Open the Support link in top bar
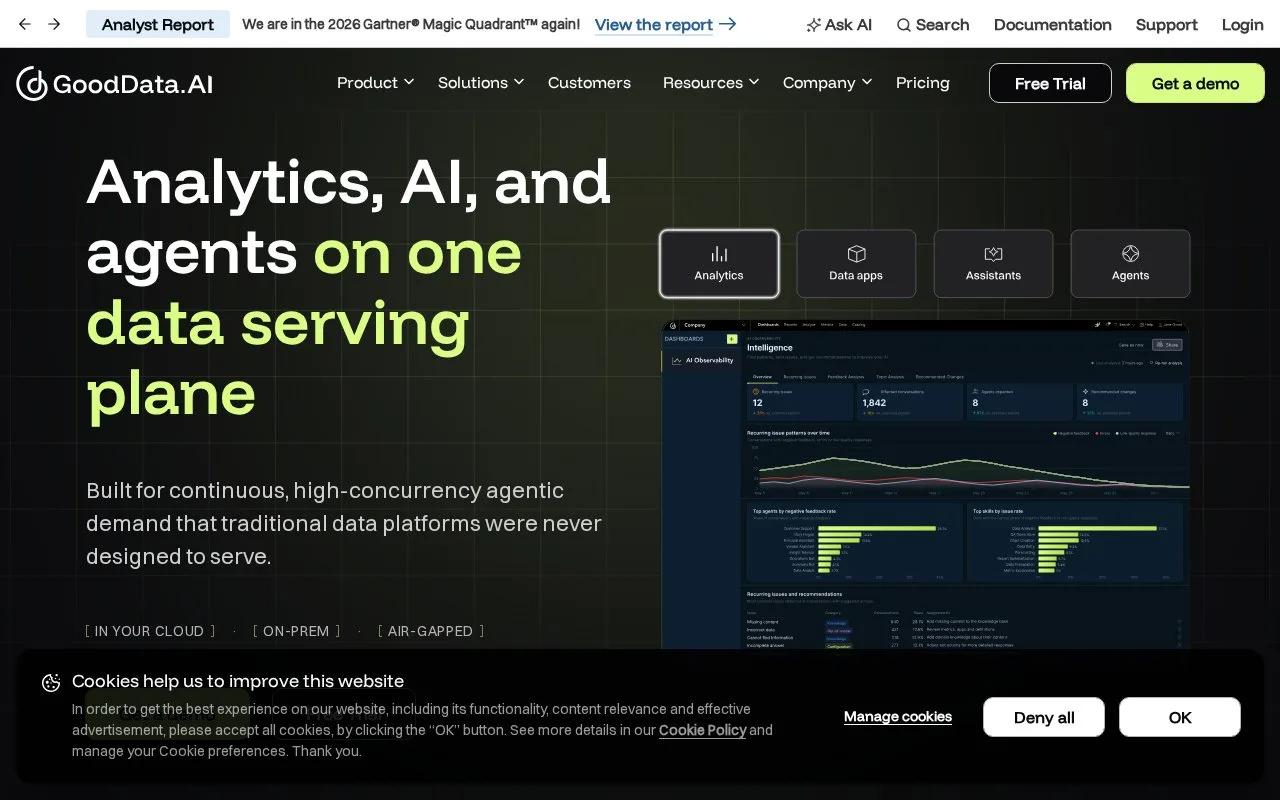 click(1167, 24)
